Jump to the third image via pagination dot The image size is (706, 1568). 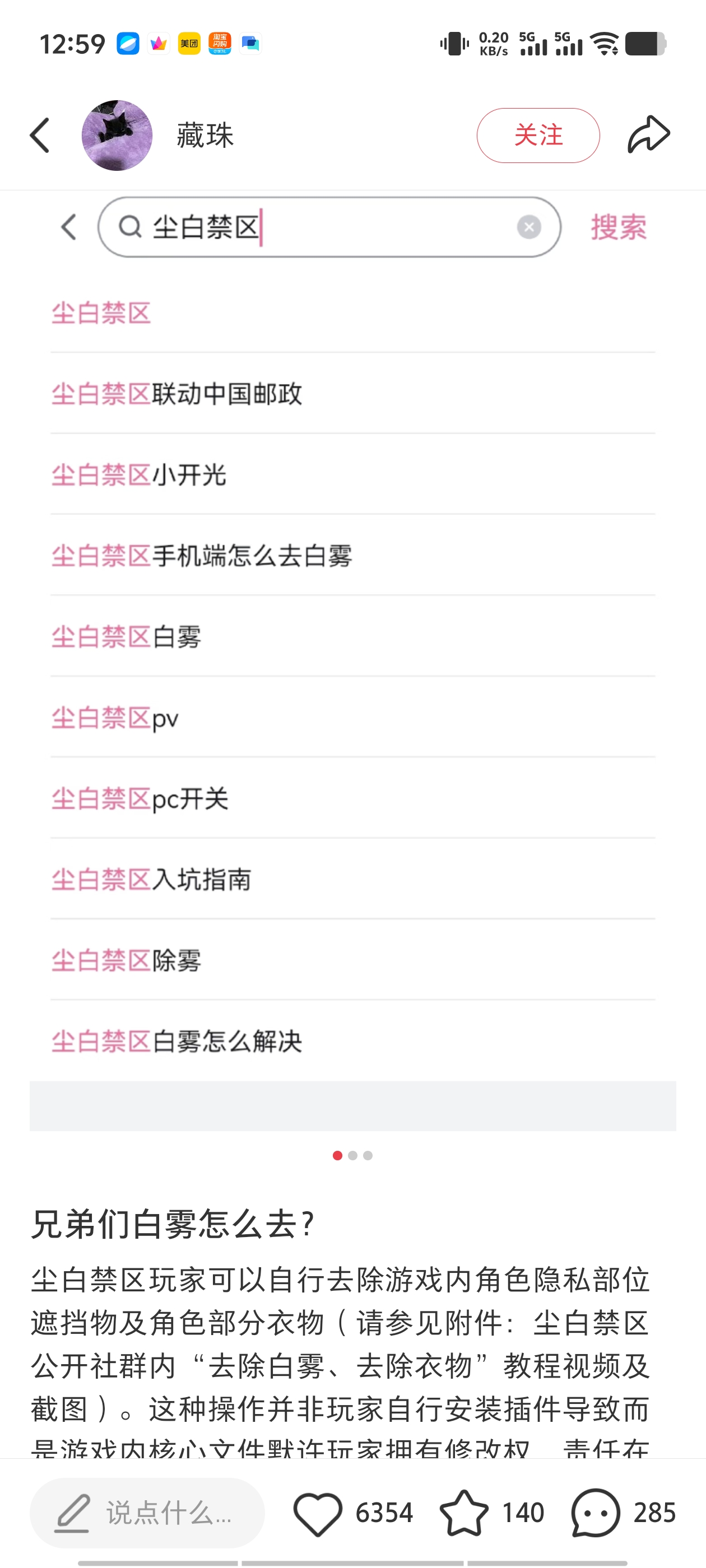[368, 1155]
